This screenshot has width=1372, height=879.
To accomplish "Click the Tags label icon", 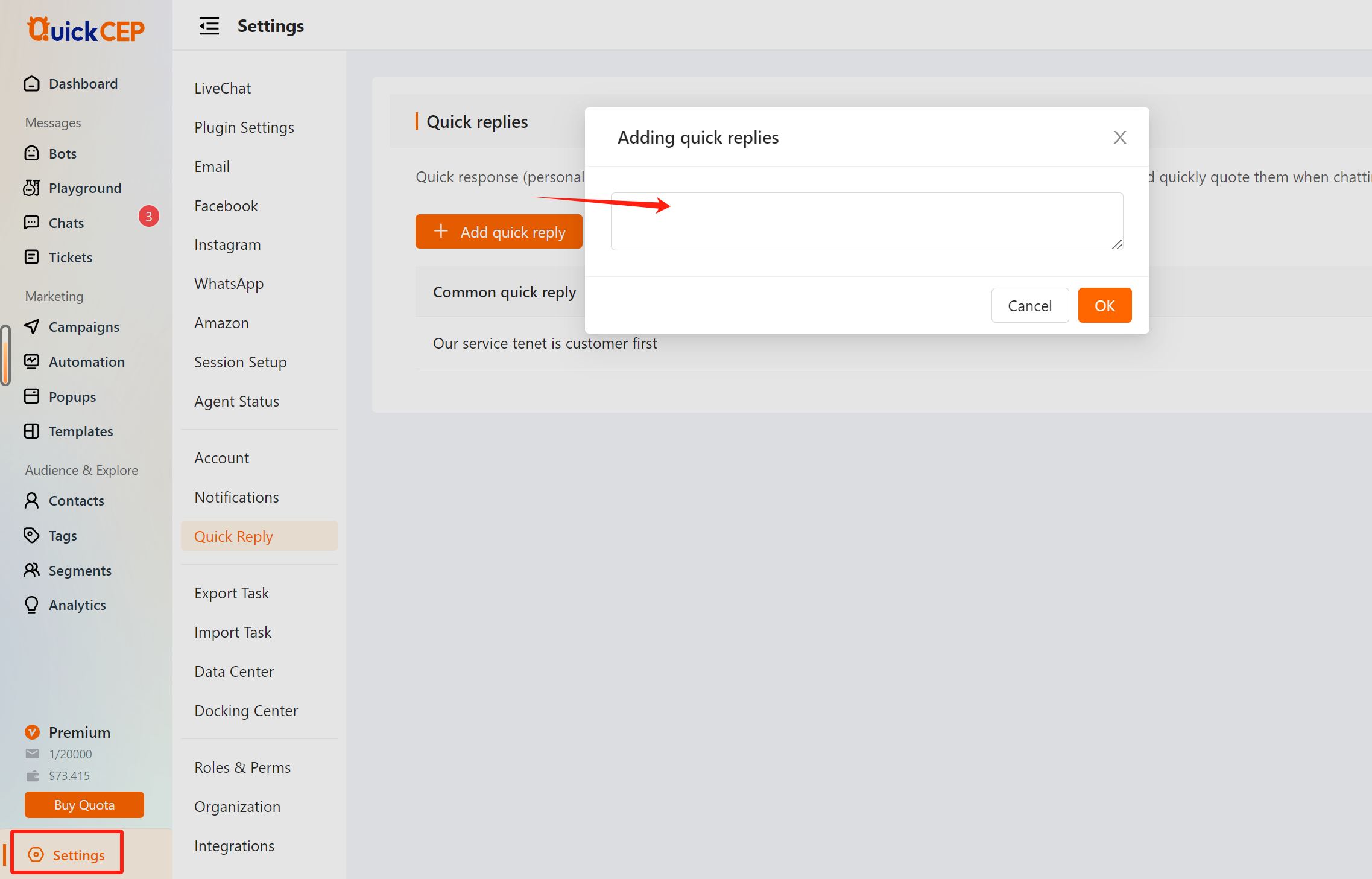I will [31, 535].
